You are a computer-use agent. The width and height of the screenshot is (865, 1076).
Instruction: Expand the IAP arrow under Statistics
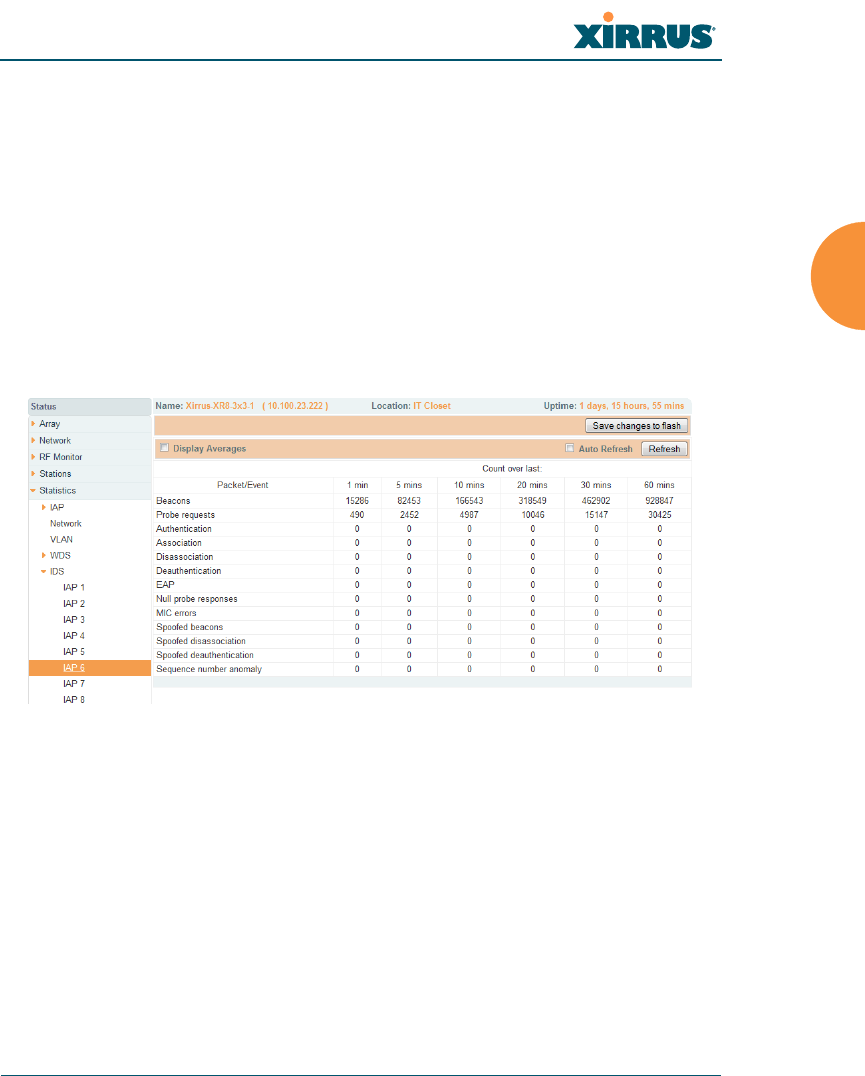pos(44,507)
